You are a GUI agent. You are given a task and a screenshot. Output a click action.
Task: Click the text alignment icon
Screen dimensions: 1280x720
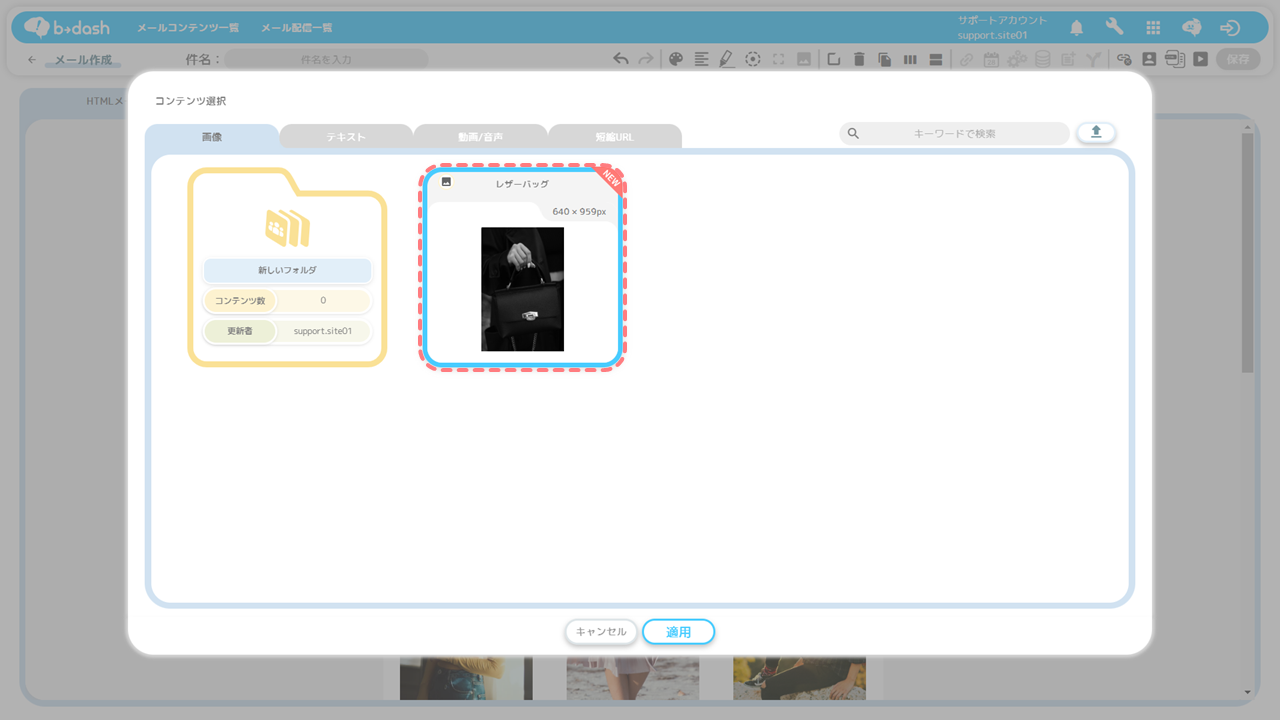tap(701, 59)
